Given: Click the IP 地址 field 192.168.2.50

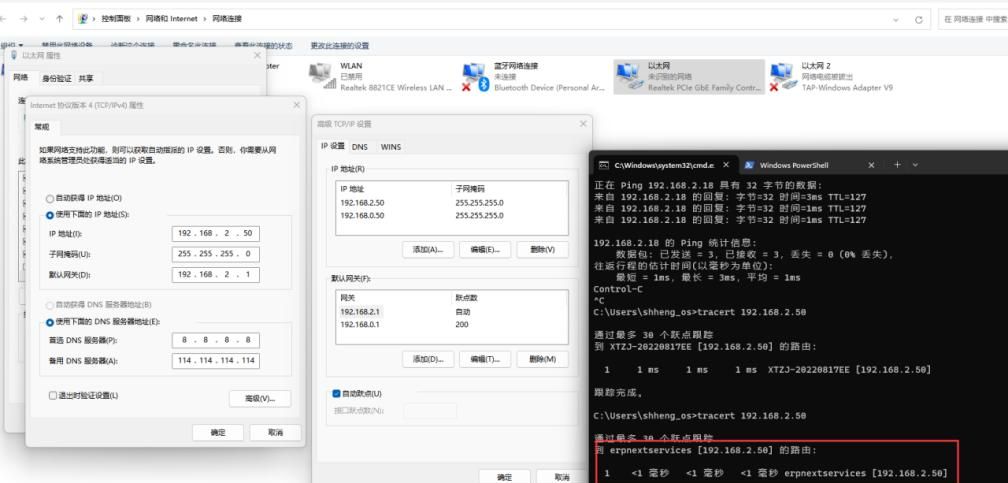Looking at the screenshot, I should pyautogui.click(x=215, y=233).
